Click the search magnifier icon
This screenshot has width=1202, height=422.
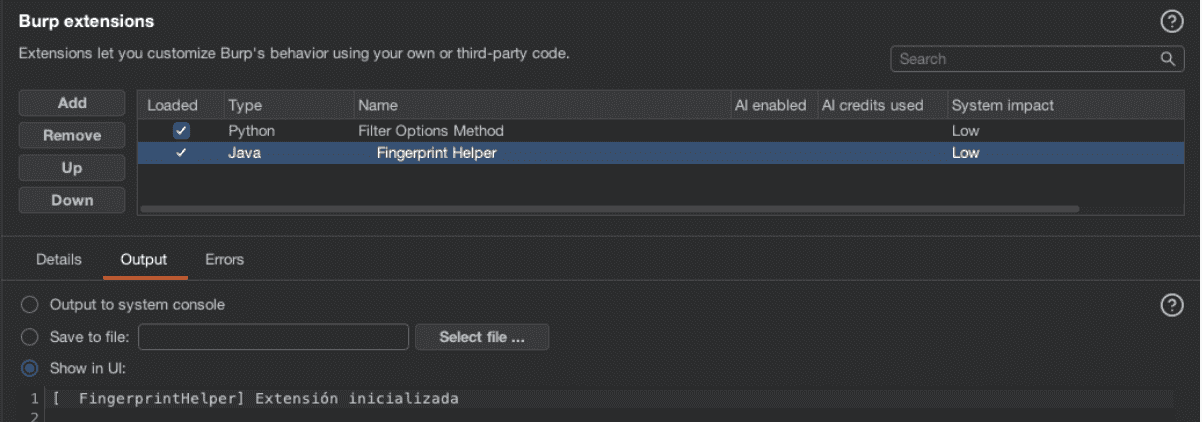pos(1166,59)
